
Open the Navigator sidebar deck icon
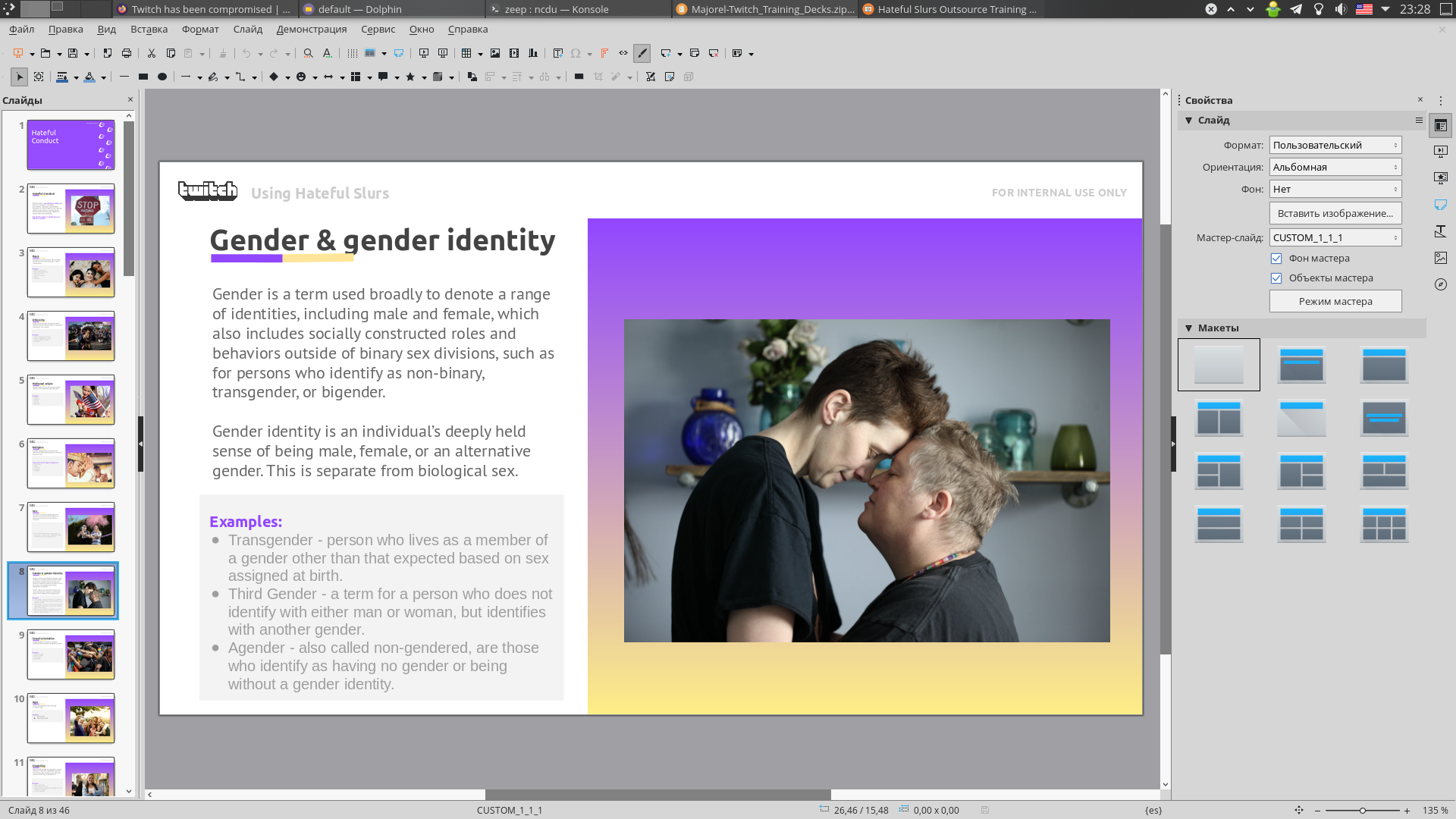click(x=1441, y=284)
